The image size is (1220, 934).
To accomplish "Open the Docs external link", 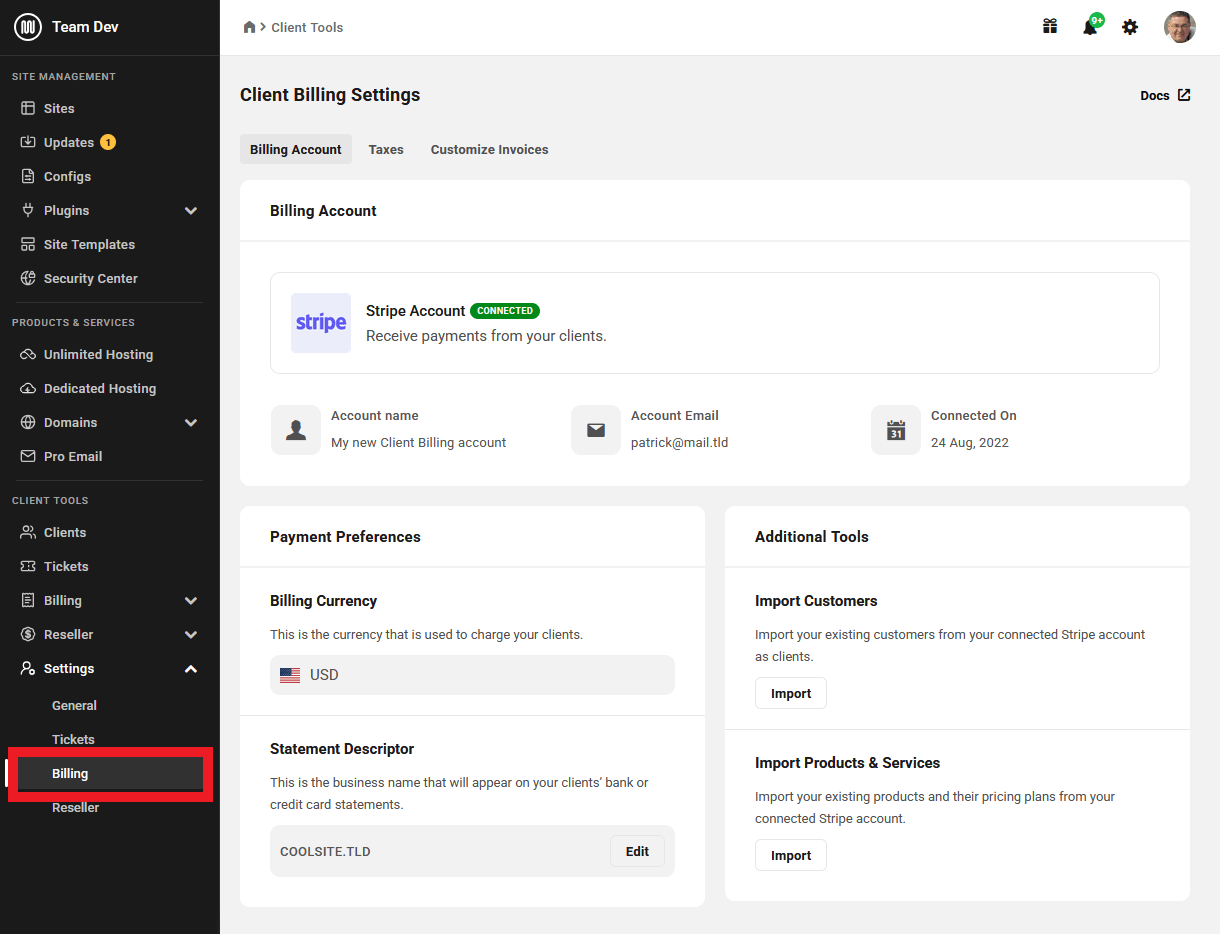I will [1165, 95].
